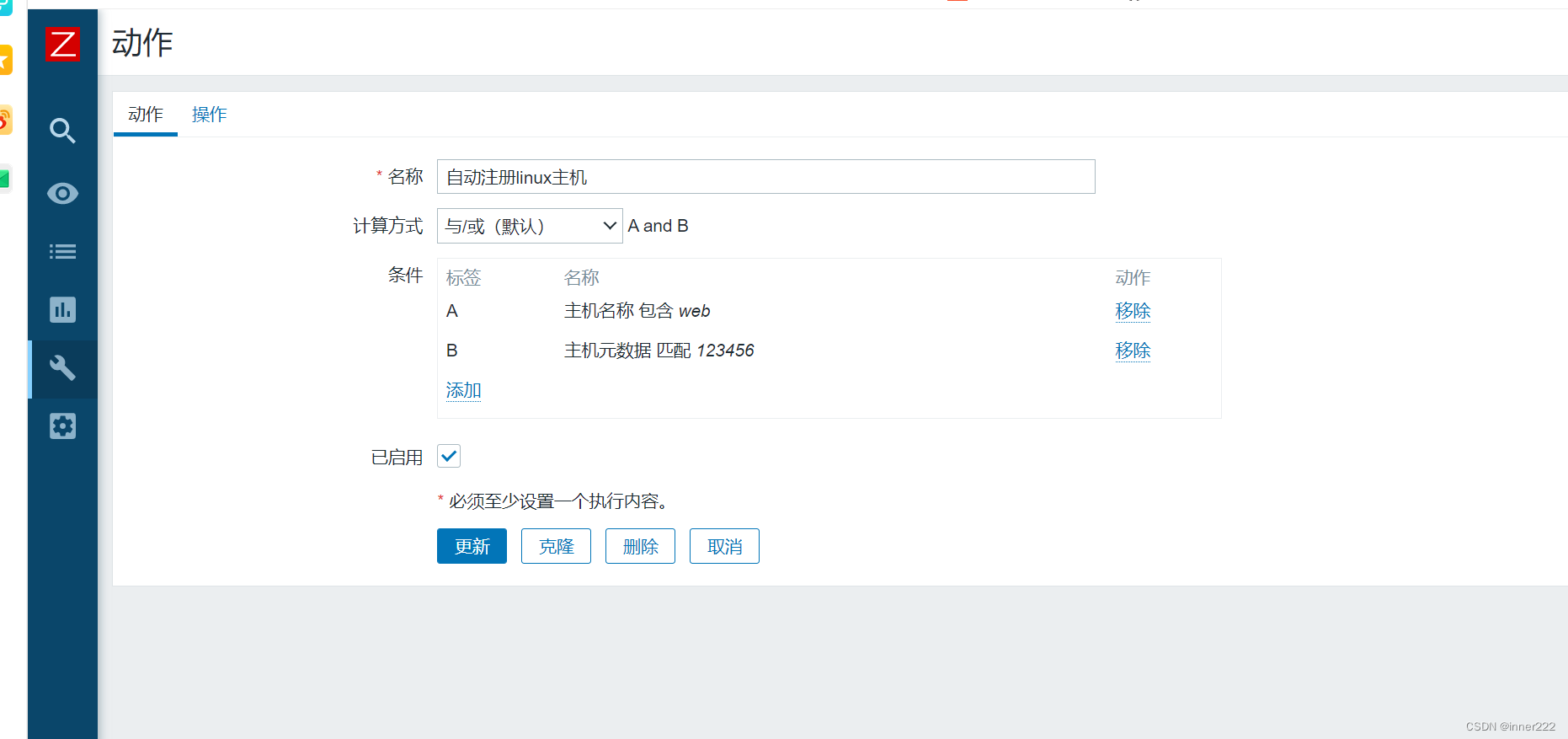Toggle the 已启用 checkbox
Image resolution: width=1568 pixels, height=739 pixels.
449,456
